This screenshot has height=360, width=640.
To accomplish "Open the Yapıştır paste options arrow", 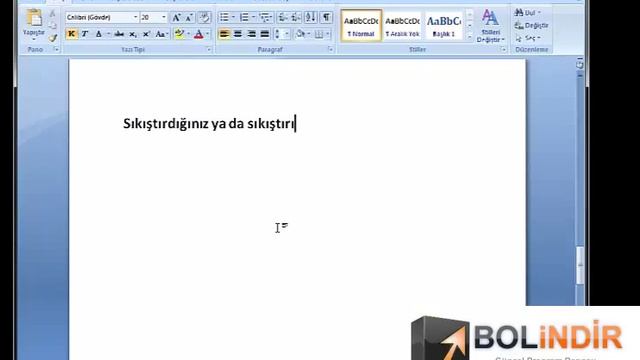I will (33, 39).
